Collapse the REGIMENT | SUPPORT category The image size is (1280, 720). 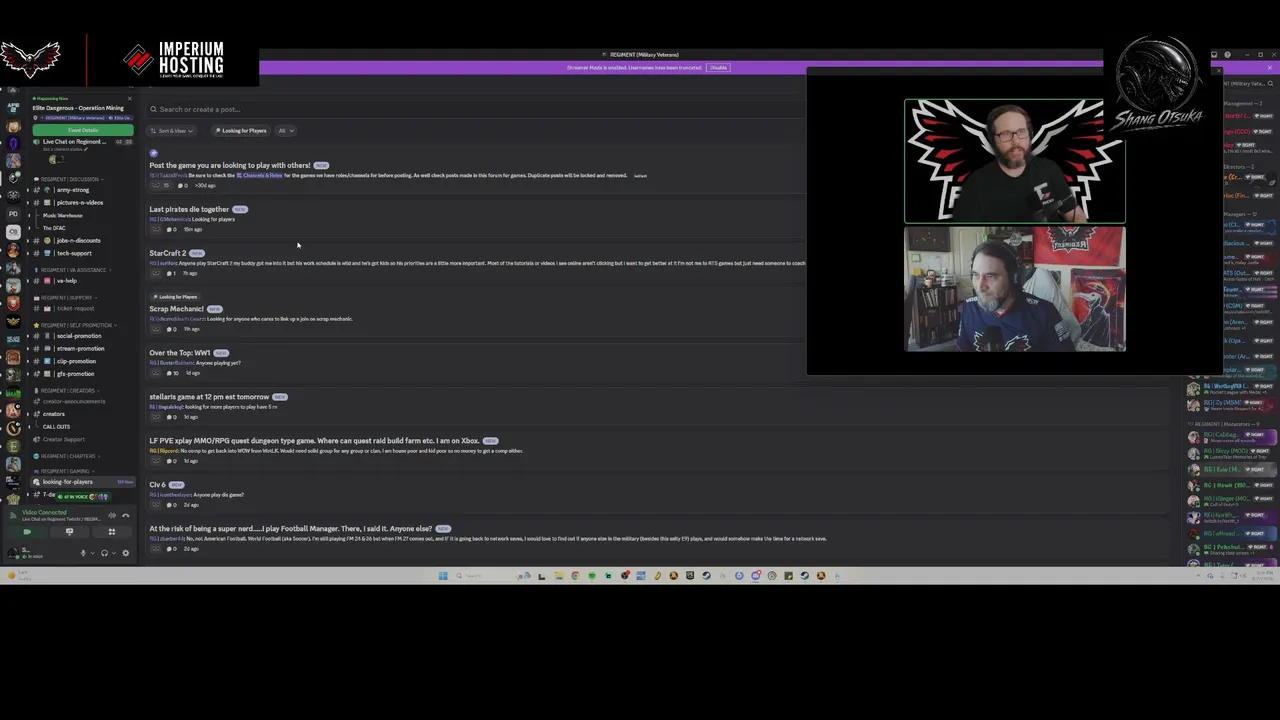(x=66, y=298)
